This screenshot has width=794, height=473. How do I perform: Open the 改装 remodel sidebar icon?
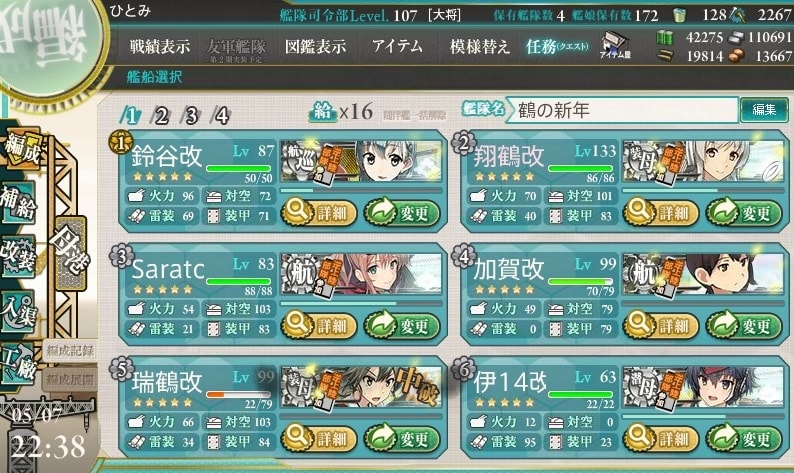tap(18, 257)
